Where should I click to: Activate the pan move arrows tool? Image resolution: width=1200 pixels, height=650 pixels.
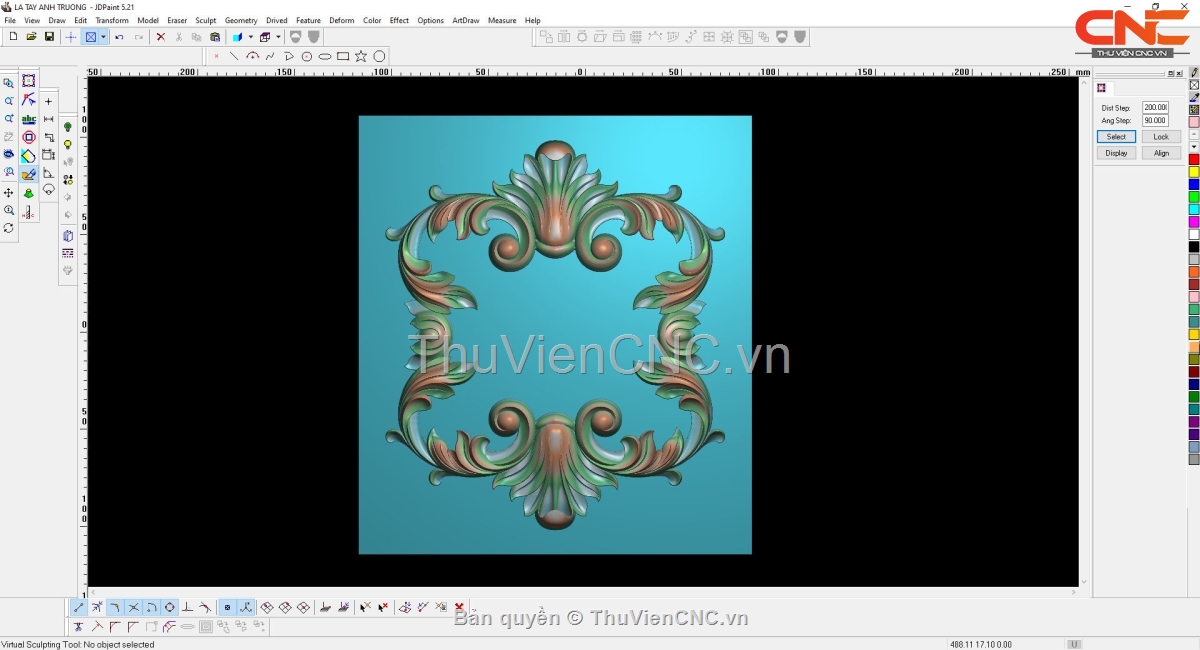[x=9, y=193]
